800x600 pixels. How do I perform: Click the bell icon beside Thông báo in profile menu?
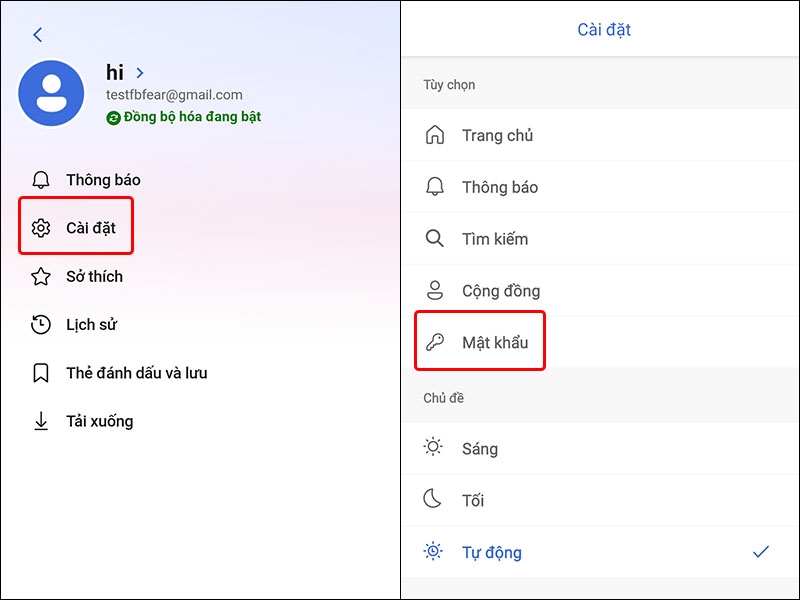tap(41, 180)
